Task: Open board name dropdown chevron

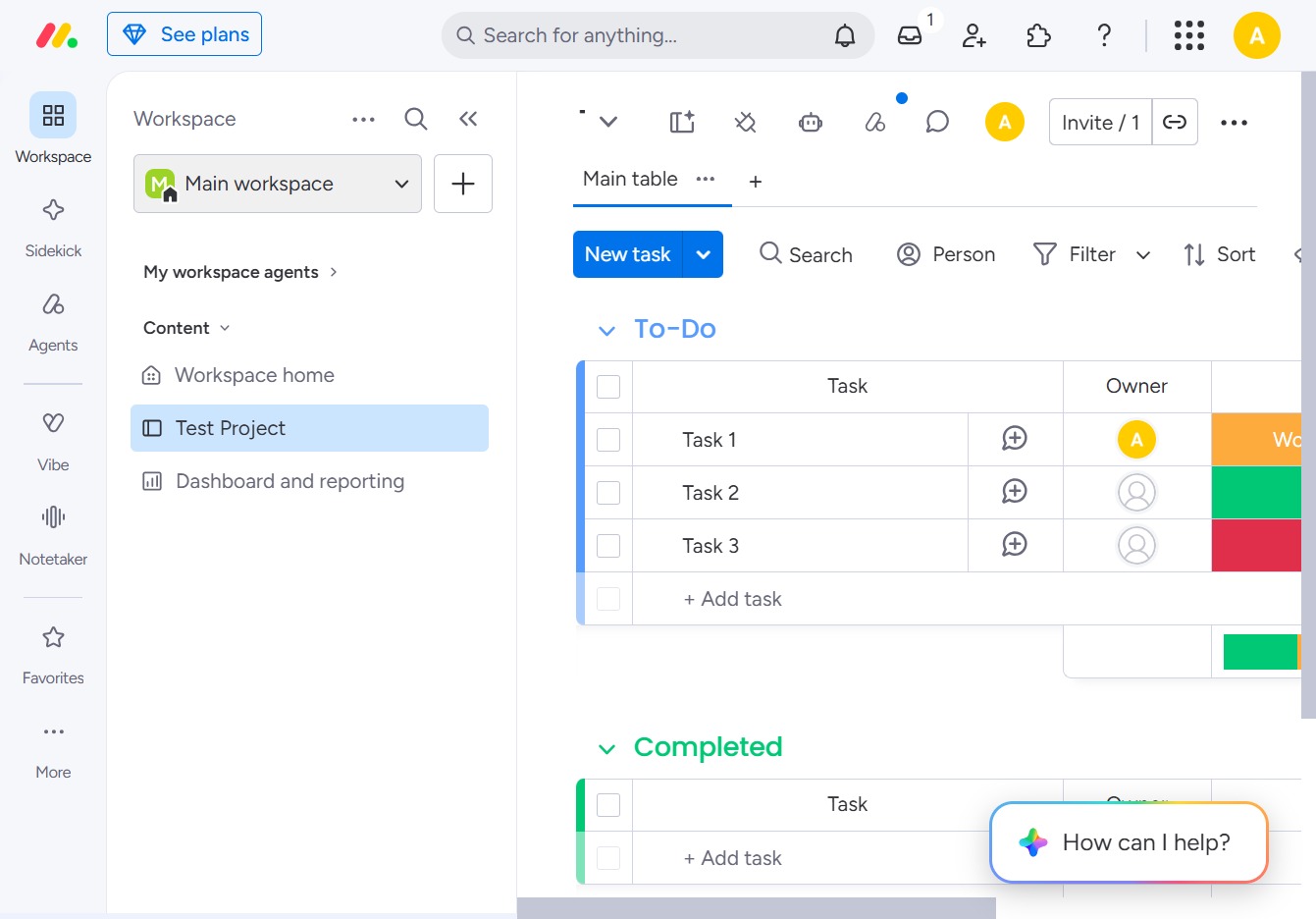Action: 608,123
